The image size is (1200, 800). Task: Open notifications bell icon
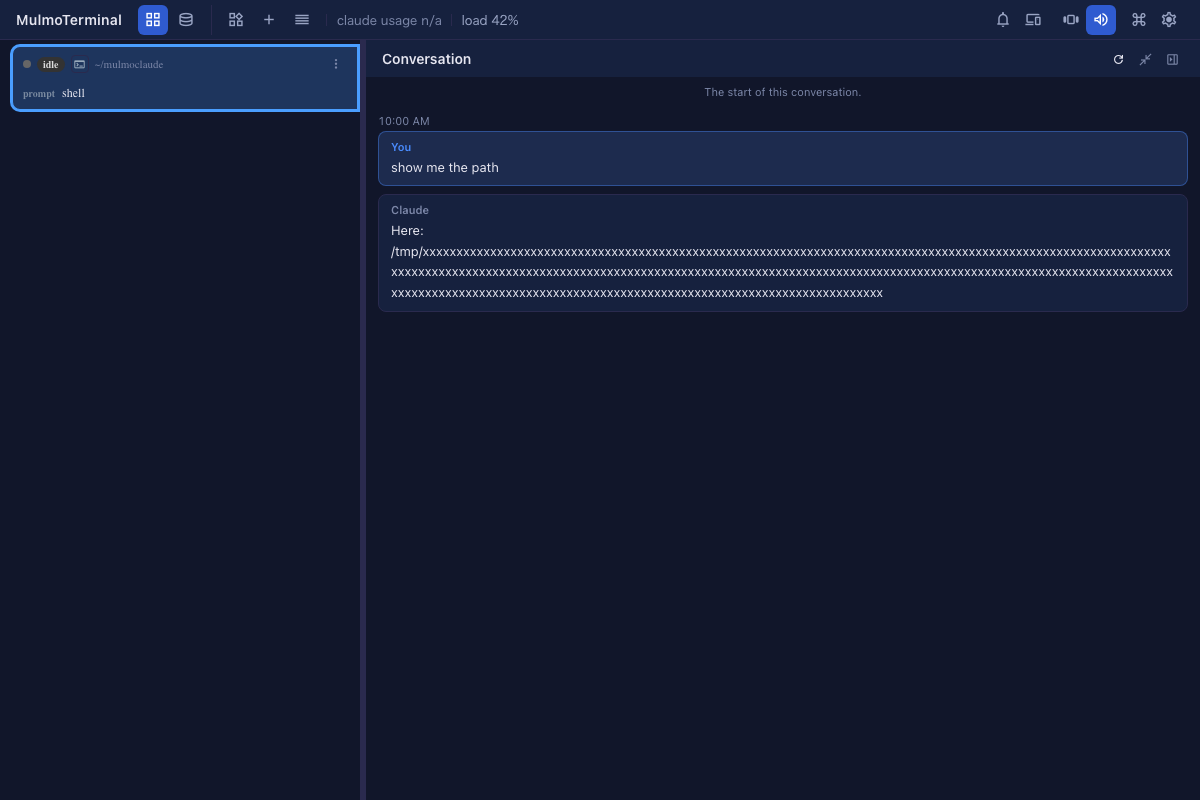pyautogui.click(x=1003, y=20)
